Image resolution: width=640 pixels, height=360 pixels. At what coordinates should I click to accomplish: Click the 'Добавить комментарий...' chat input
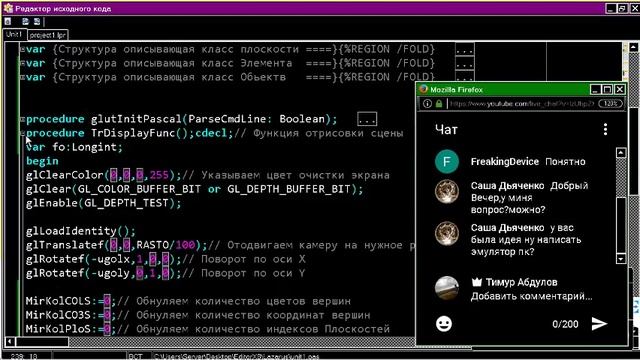[x=531, y=296]
